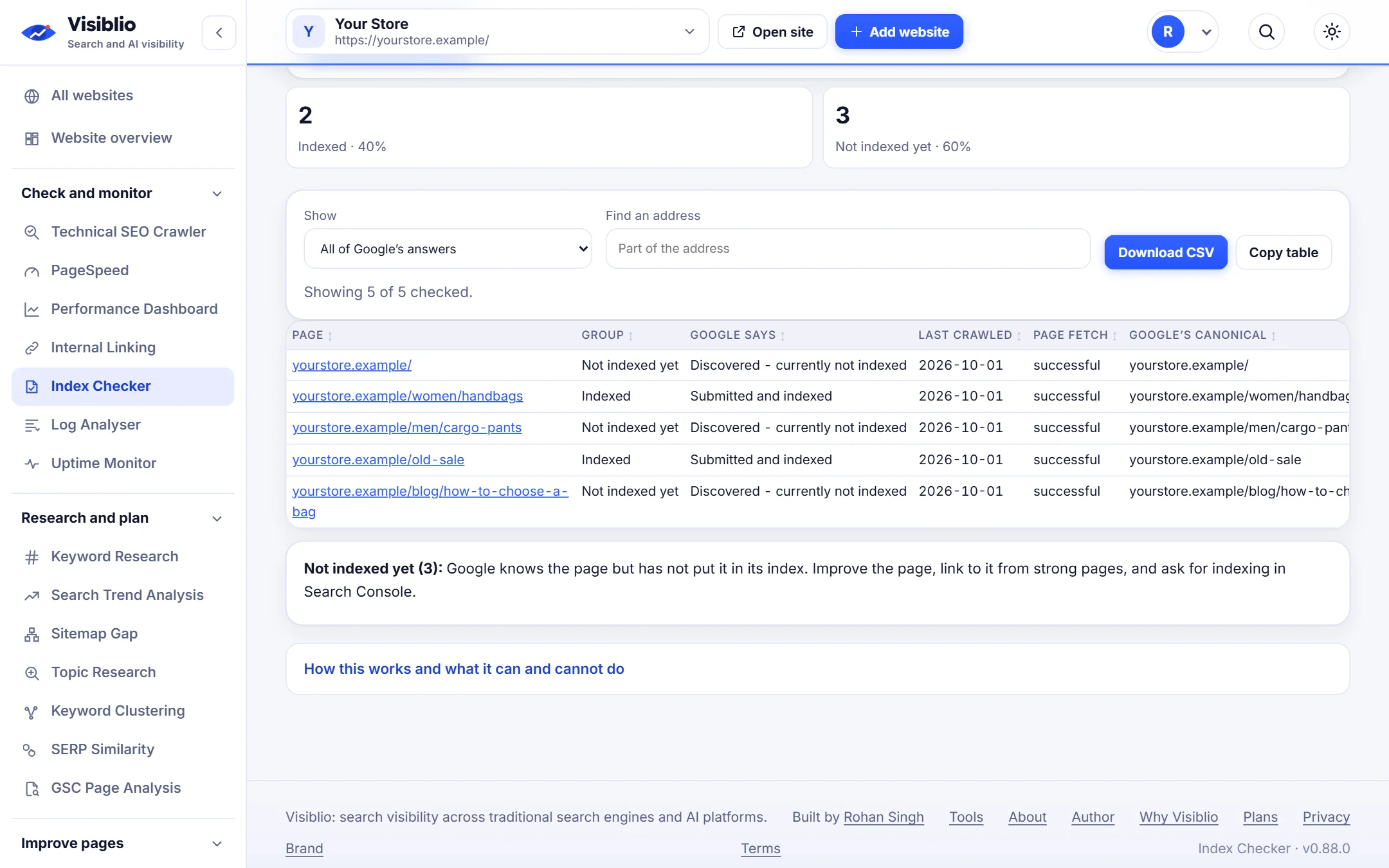Click the Download CSV button
Image resolution: width=1389 pixels, height=868 pixels.
pos(1166,253)
